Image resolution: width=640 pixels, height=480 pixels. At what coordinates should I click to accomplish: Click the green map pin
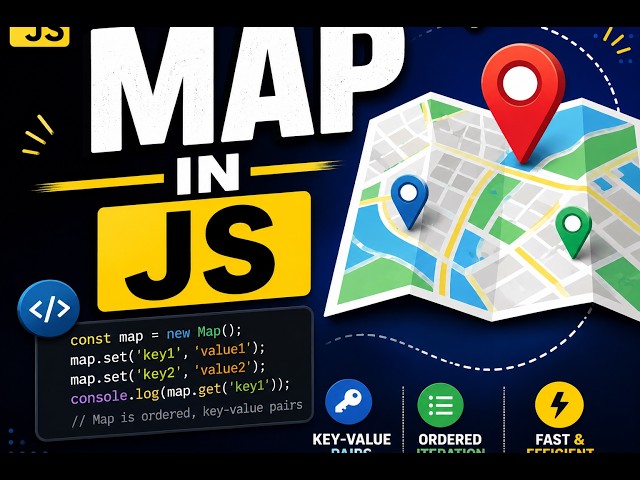pos(573,231)
